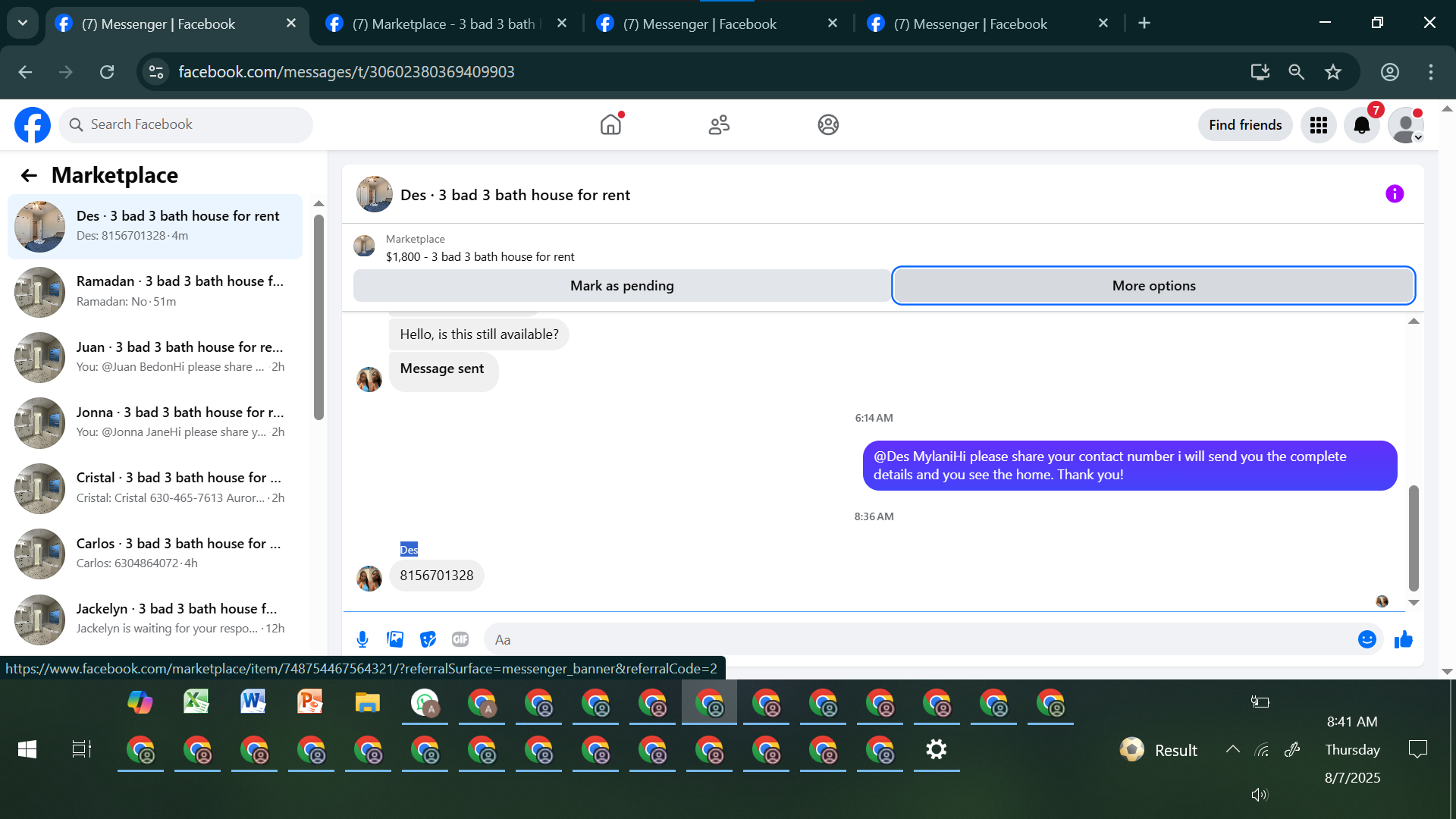Open the notifications bell
The image size is (1456, 819).
tap(1362, 125)
